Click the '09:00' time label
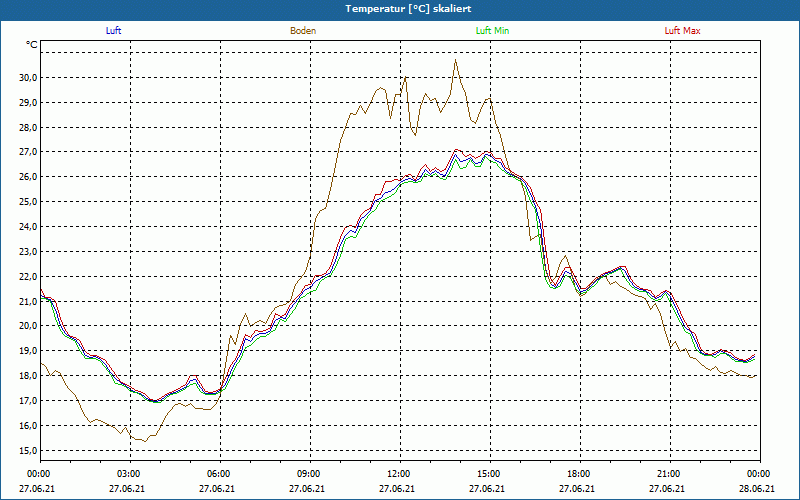This screenshot has width=800, height=500. (307, 474)
